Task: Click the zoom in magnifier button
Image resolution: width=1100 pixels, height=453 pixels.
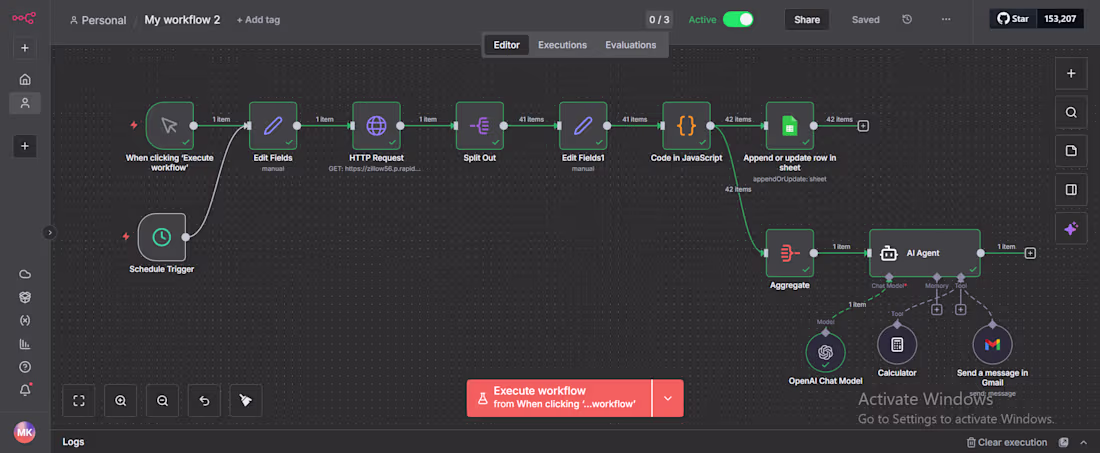Action: click(121, 400)
